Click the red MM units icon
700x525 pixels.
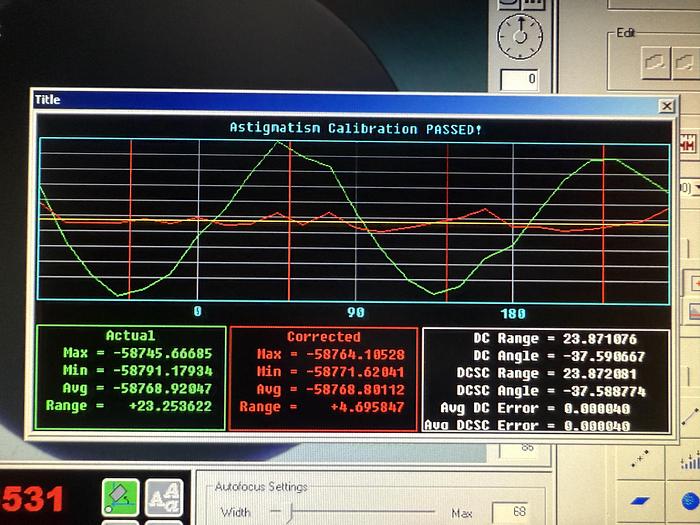click(x=688, y=145)
